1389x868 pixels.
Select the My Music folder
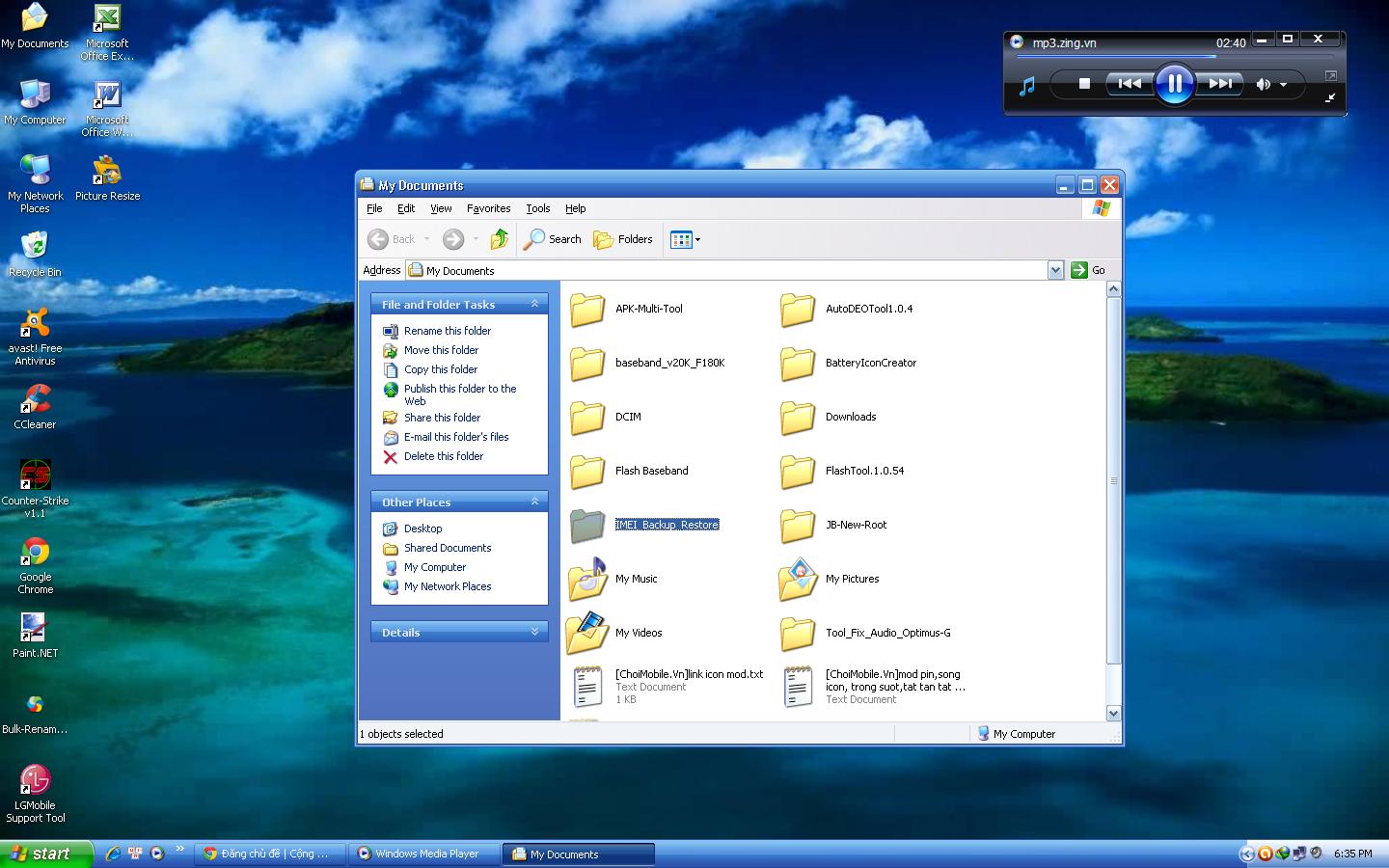click(x=613, y=579)
